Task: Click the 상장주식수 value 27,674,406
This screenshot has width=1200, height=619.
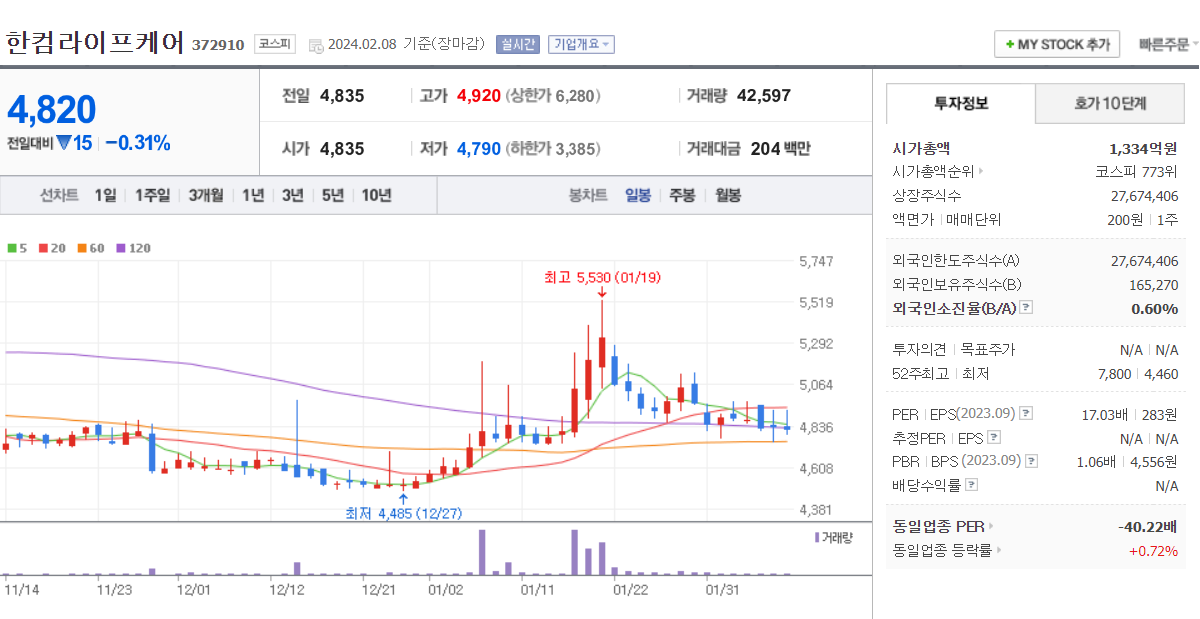Action: coord(1145,195)
